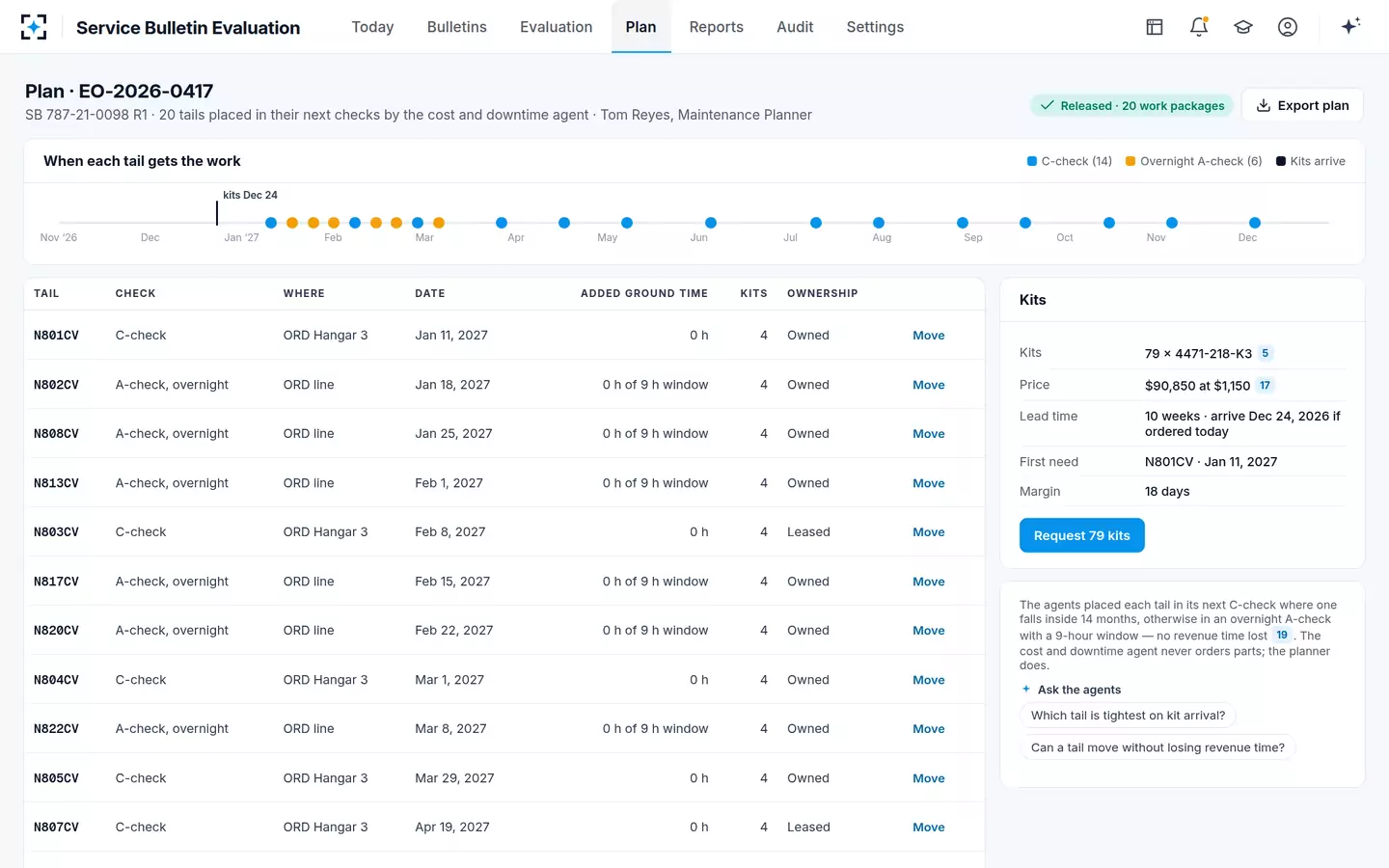
Task: Move tail N813CV
Action: (x=929, y=483)
